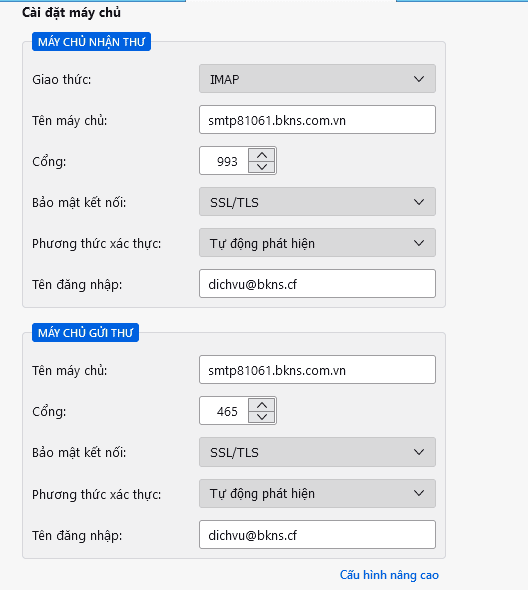Focus incoming Tên đăng nhập field
Viewport: 528px width, 590px height.
click(317, 283)
